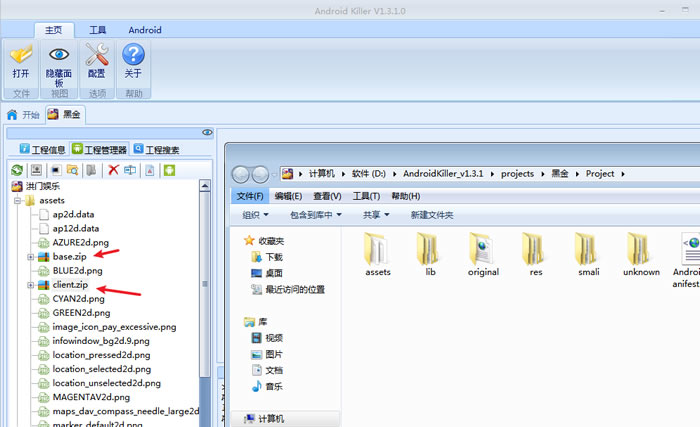700x427 pixels.
Task: Switch to the 工具 ribbon tab
Action: [x=98, y=30]
